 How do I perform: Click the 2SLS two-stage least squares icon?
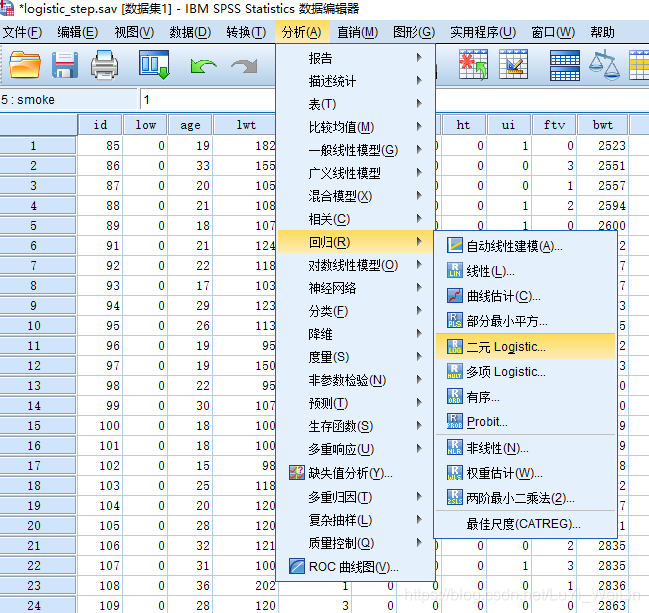454,498
